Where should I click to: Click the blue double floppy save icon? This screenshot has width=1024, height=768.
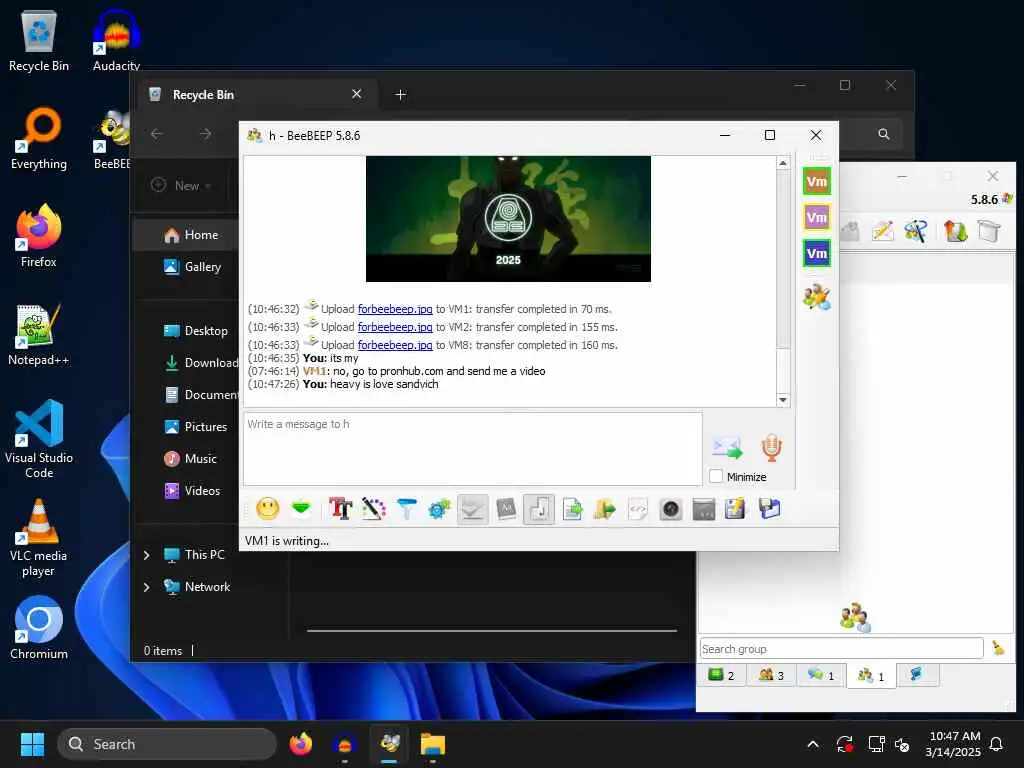point(769,509)
